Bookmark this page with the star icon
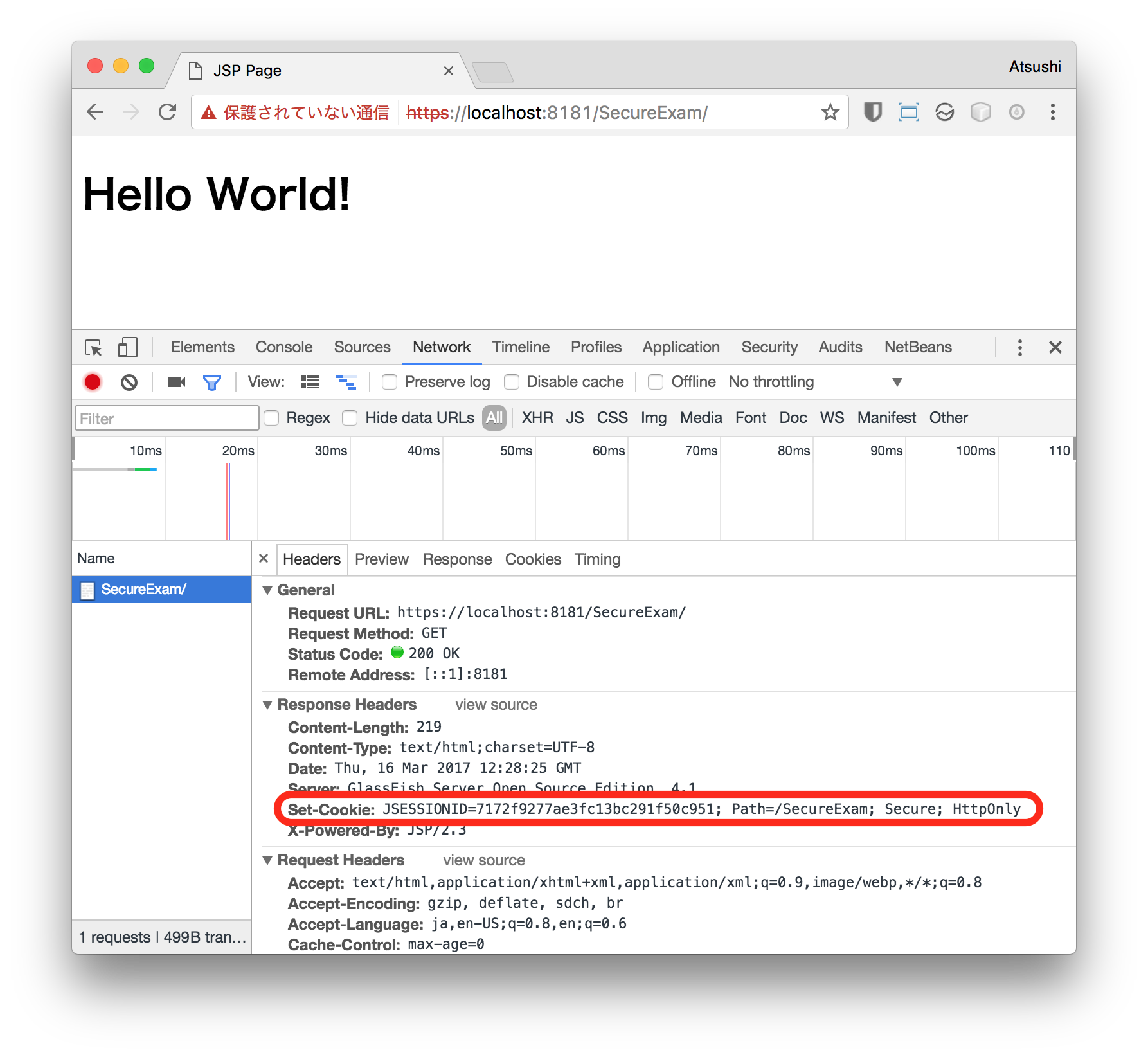Viewport: 1148px width, 1057px height. (x=830, y=113)
